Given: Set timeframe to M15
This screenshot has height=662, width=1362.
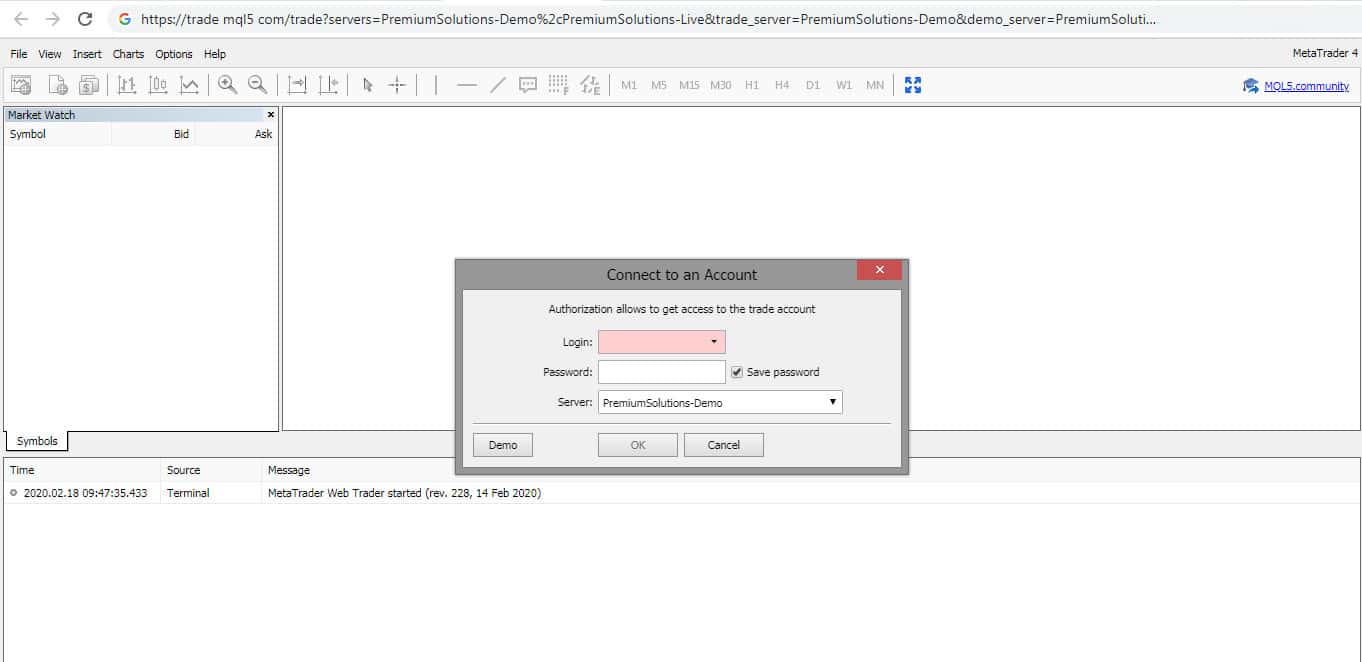Looking at the screenshot, I should (689, 85).
